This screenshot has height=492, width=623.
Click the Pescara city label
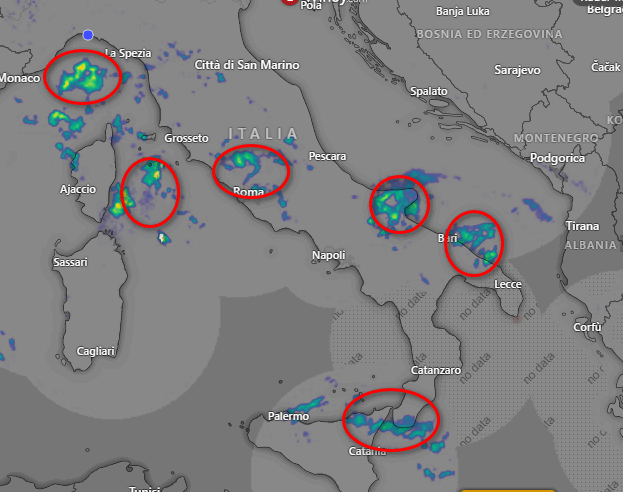(327, 156)
